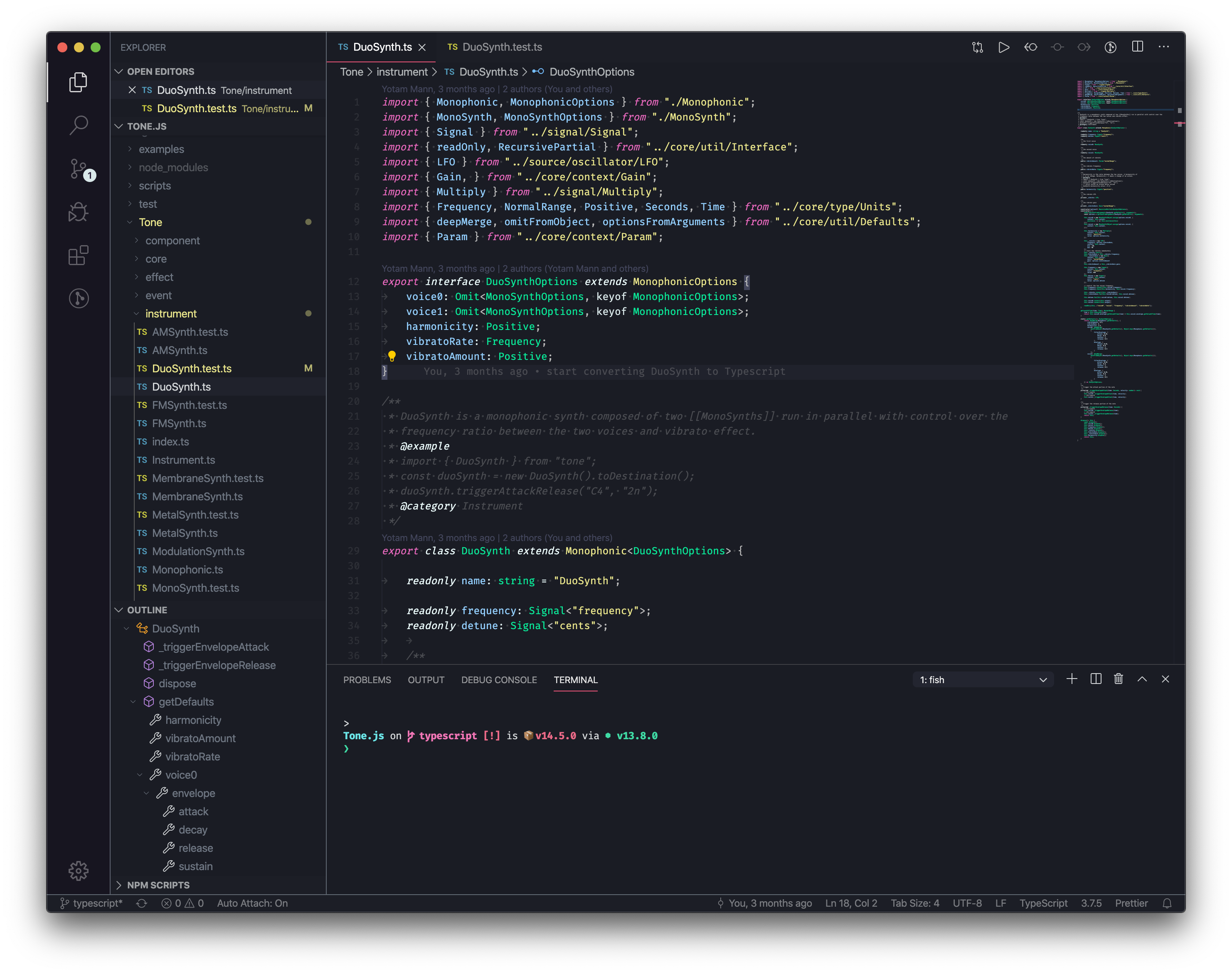Click the lightbulb quick-fix icon
The height and width of the screenshot is (974, 1232).
click(x=392, y=357)
